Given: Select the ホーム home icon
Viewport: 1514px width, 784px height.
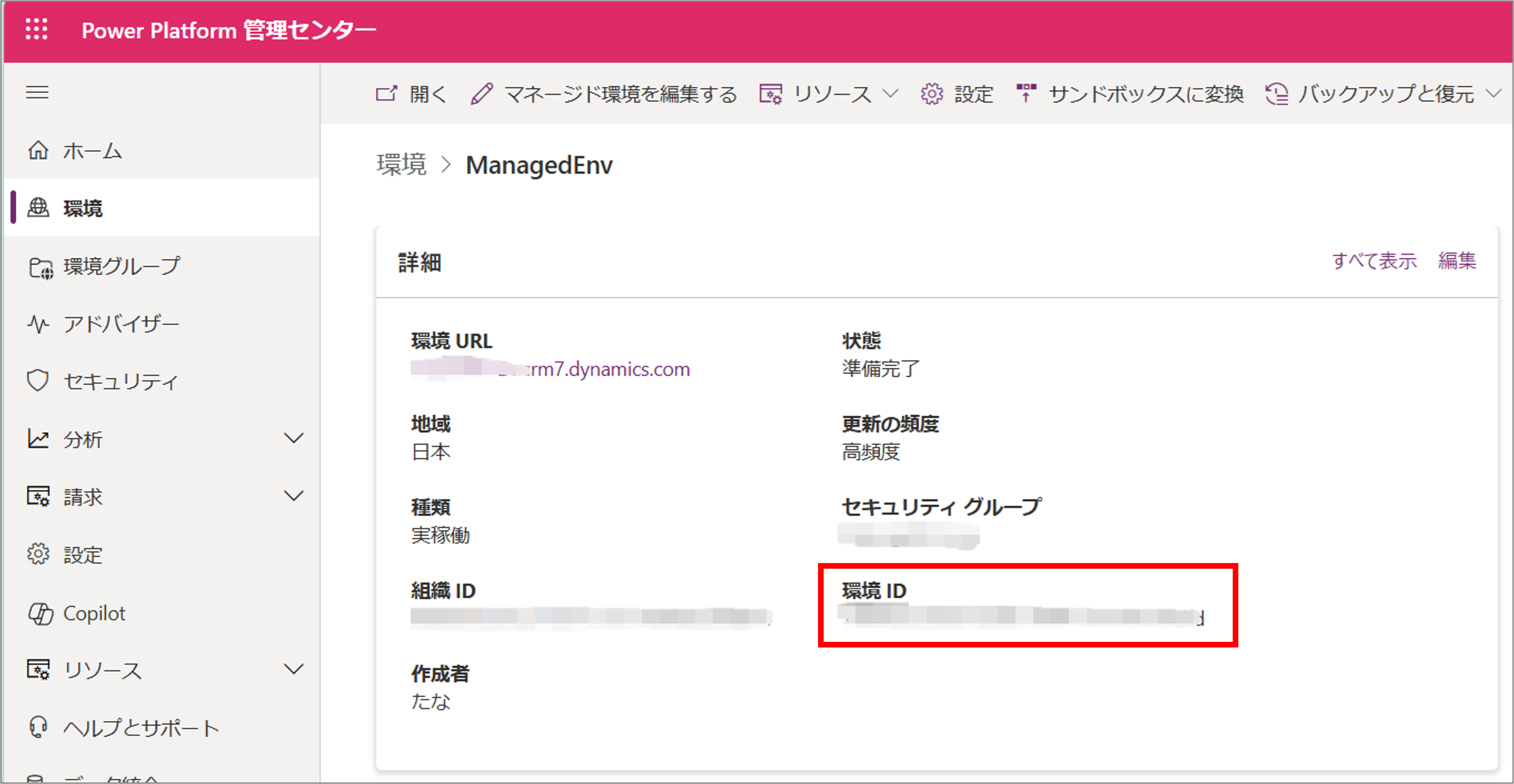Looking at the screenshot, I should click(38, 150).
